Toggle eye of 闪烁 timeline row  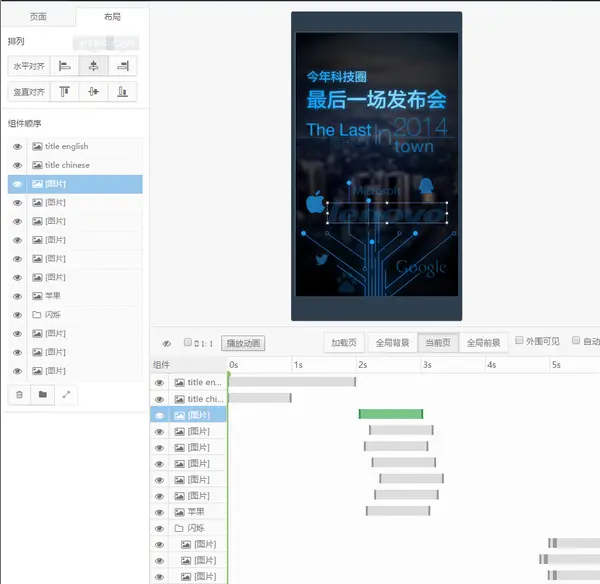(160, 529)
